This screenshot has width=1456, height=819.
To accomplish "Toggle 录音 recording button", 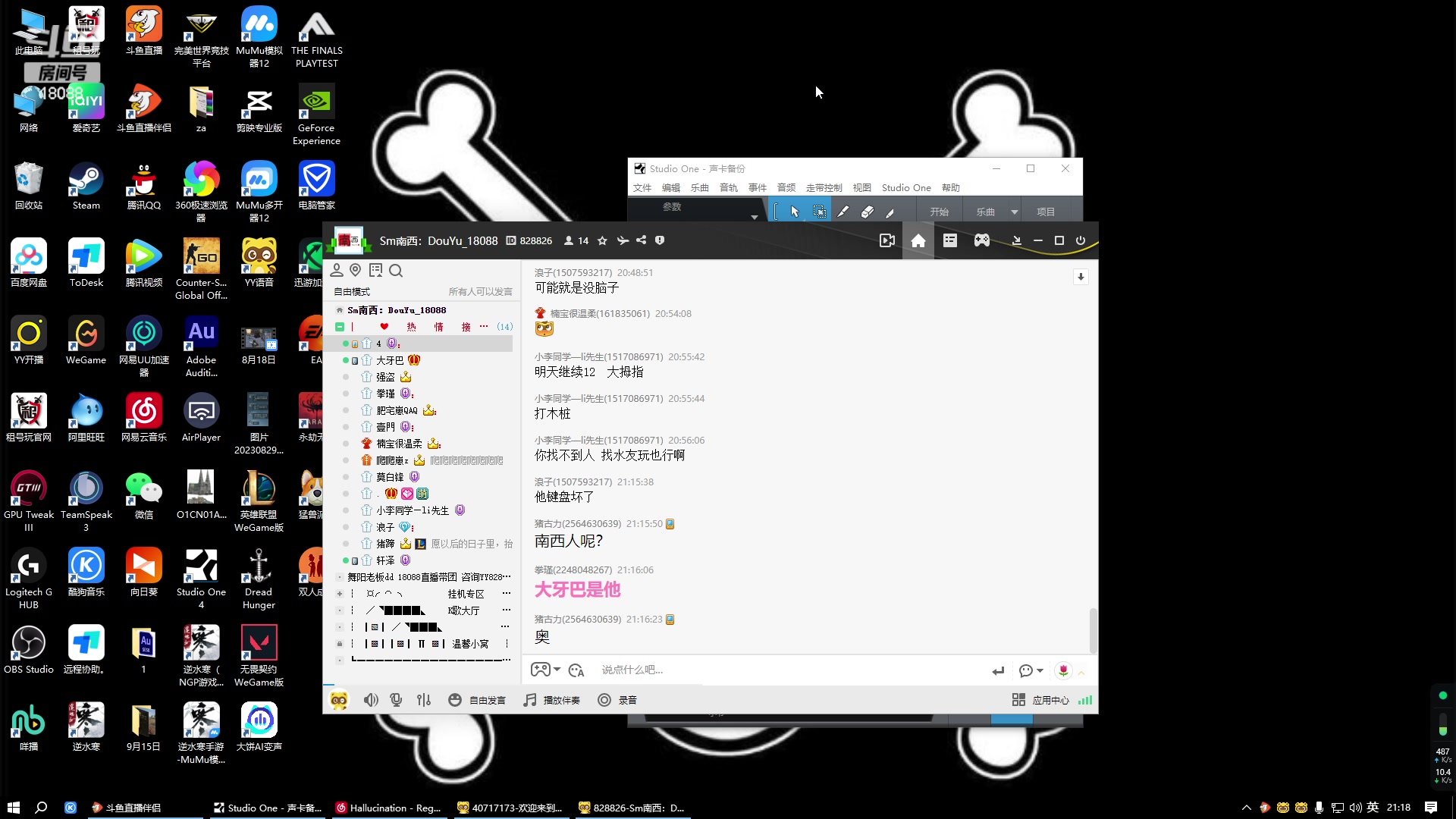I will click(617, 700).
